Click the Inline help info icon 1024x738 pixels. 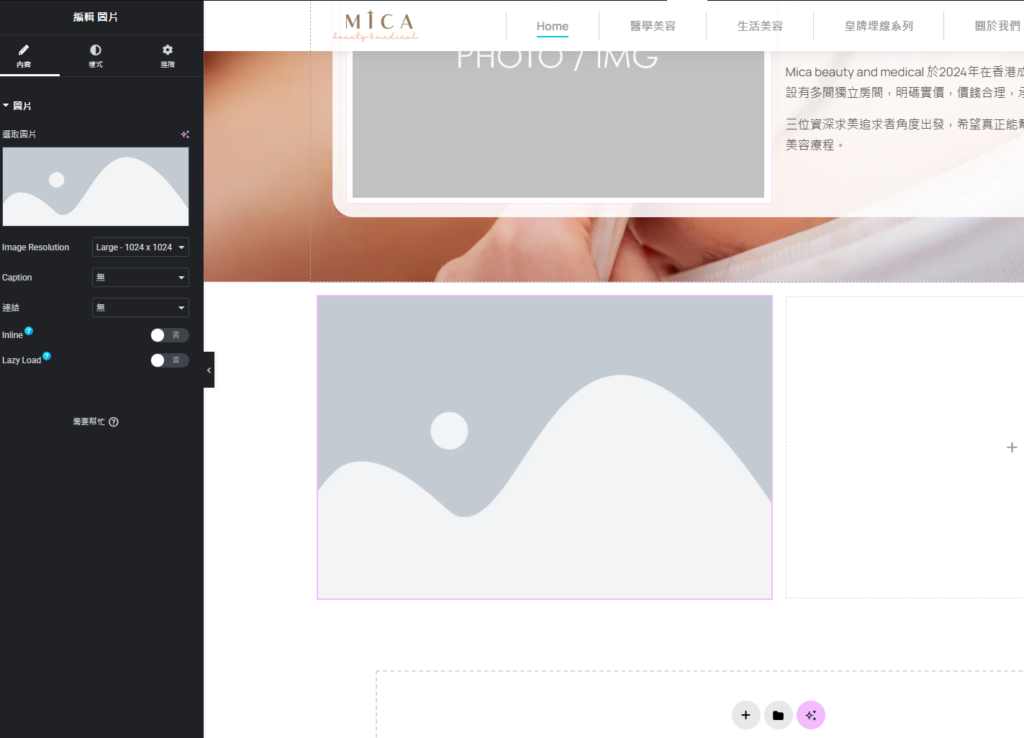pyautogui.click(x=29, y=331)
